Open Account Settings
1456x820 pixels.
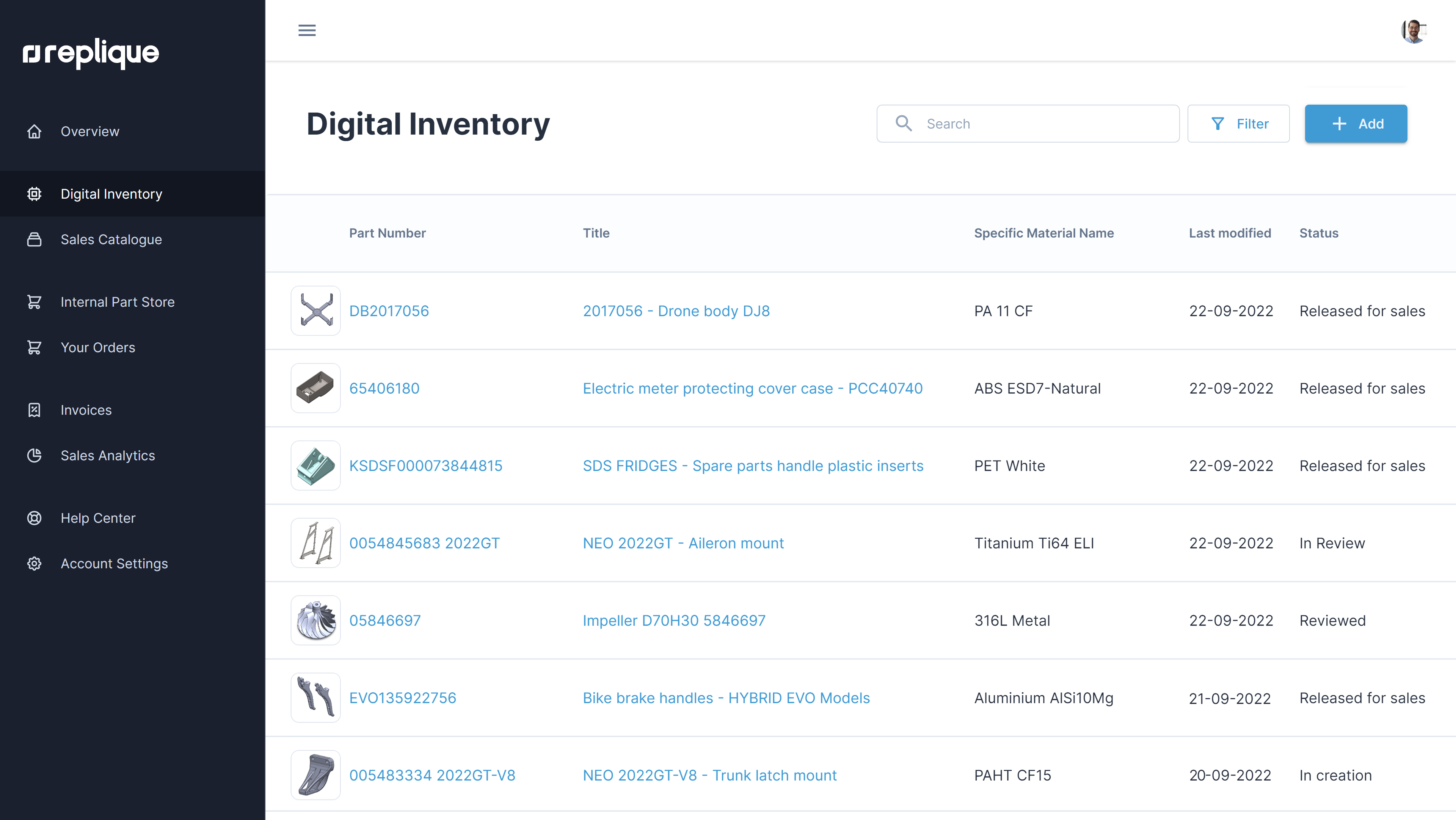[x=132, y=563]
